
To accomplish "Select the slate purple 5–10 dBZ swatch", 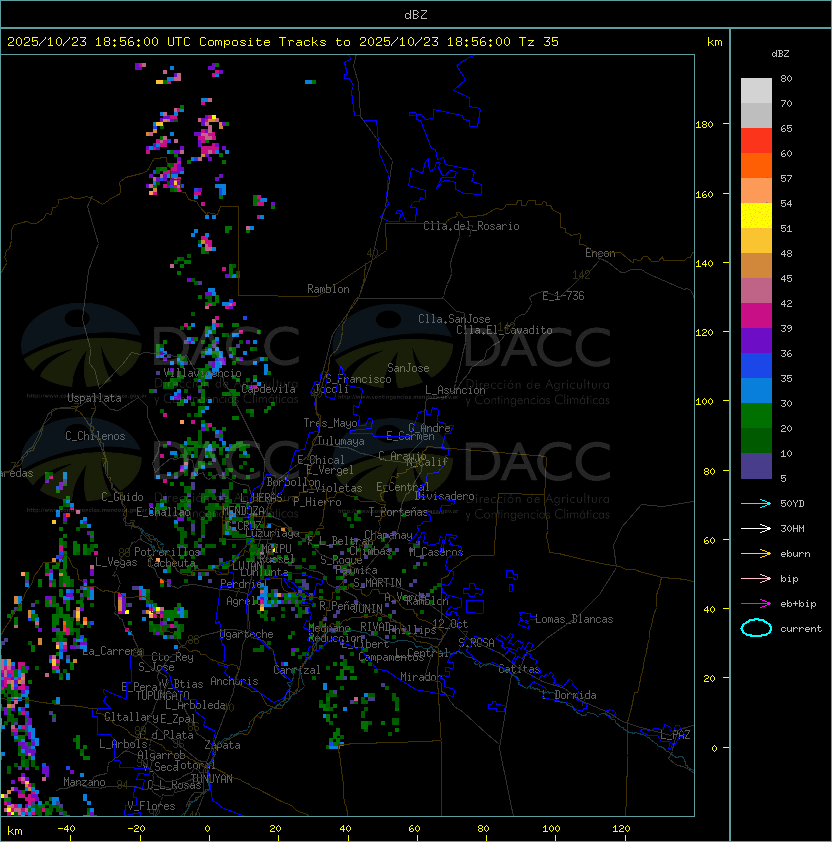I will pyautogui.click(x=756, y=466).
